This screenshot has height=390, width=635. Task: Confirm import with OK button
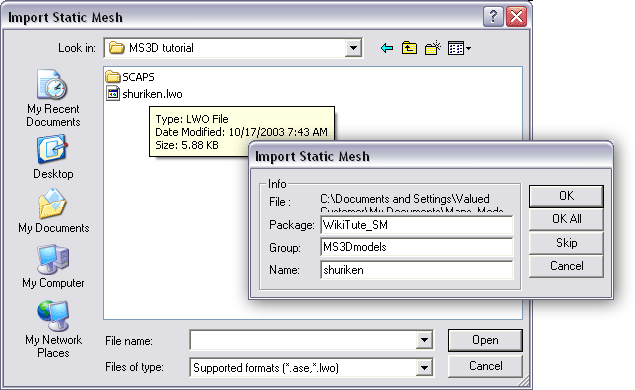click(566, 196)
